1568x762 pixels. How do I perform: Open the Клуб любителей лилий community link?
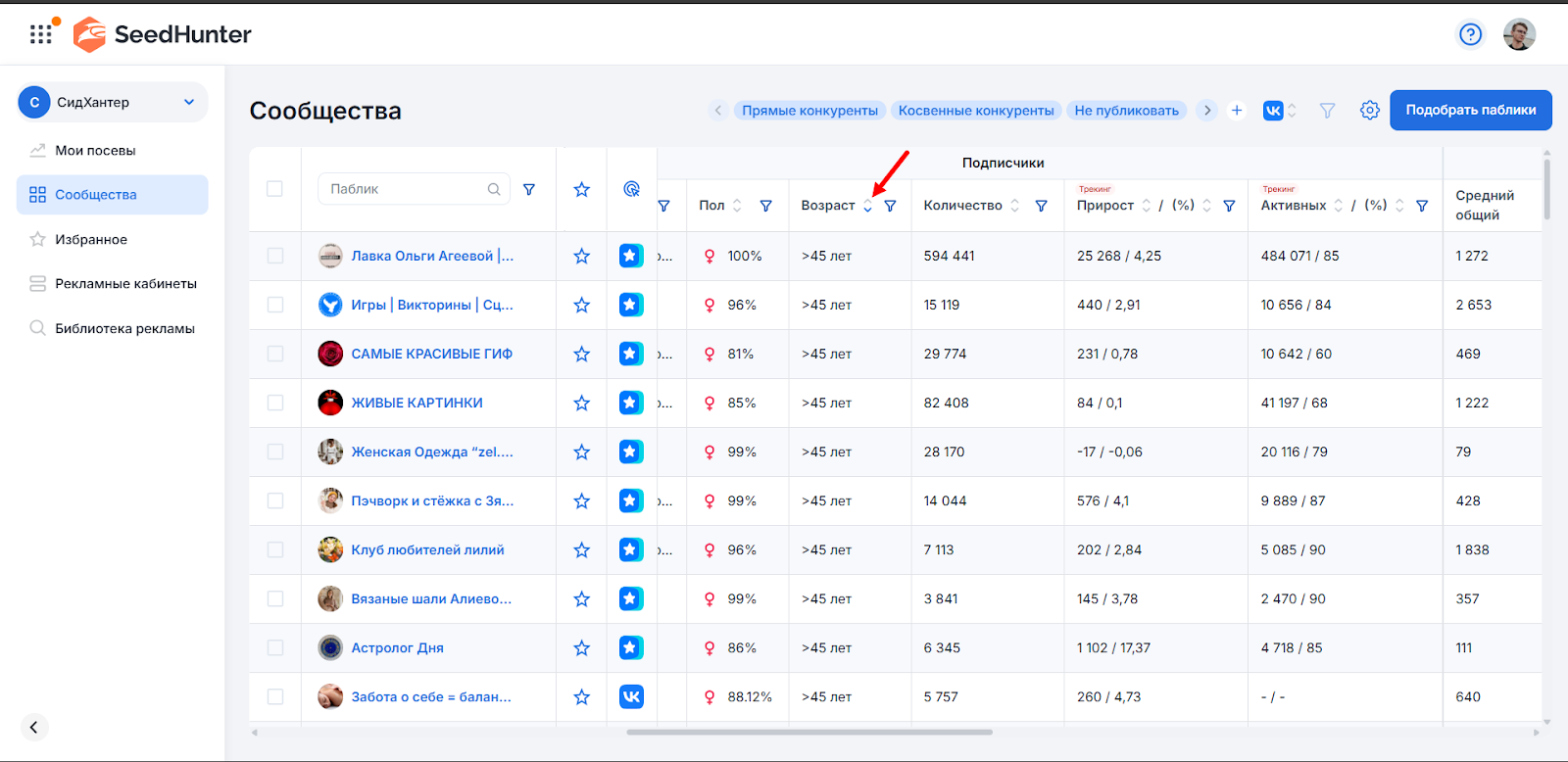(x=427, y=549)
